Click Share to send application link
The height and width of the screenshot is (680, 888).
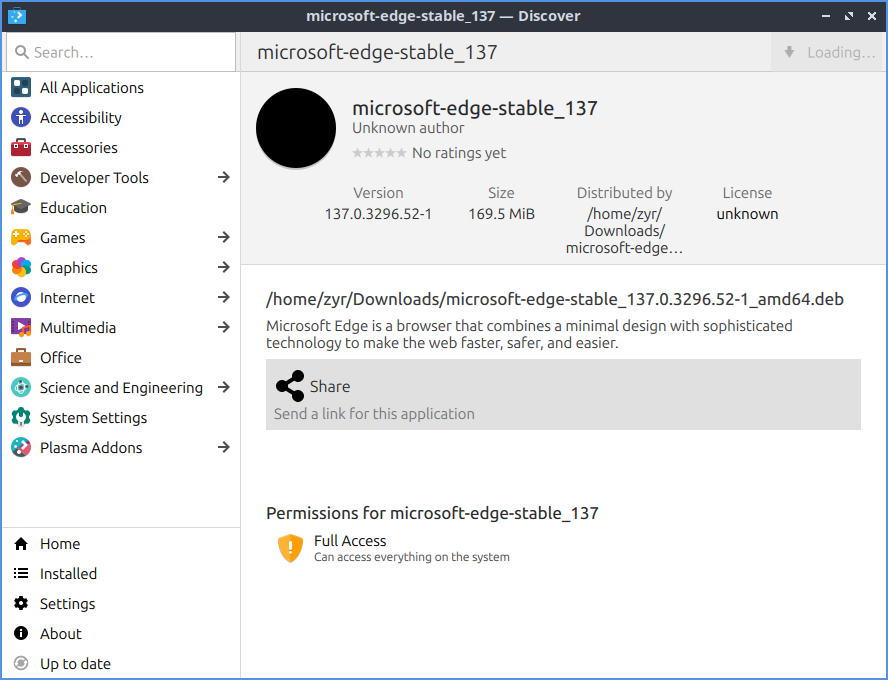point(563,395)
